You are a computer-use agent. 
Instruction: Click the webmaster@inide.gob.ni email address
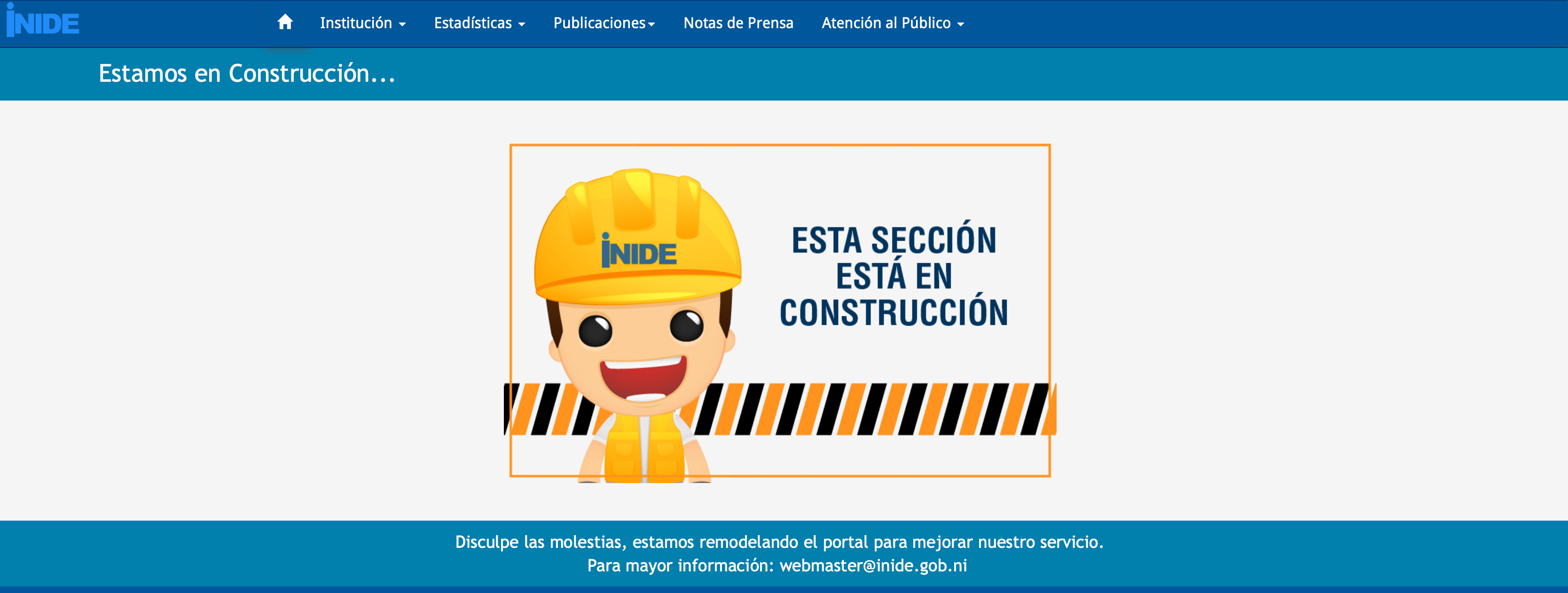873,566
